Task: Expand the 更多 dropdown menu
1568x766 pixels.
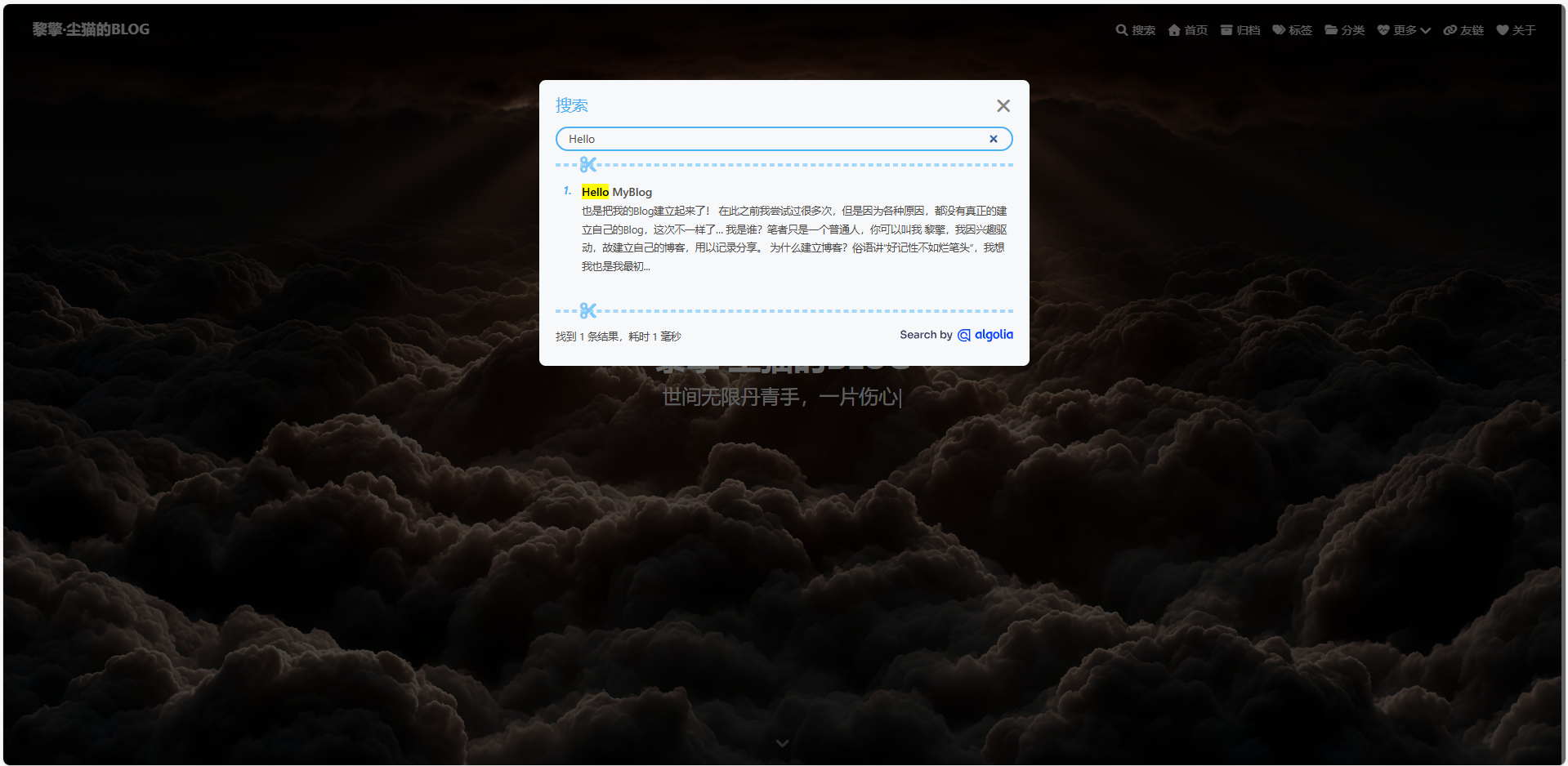Action: [x=1404, y=30]
